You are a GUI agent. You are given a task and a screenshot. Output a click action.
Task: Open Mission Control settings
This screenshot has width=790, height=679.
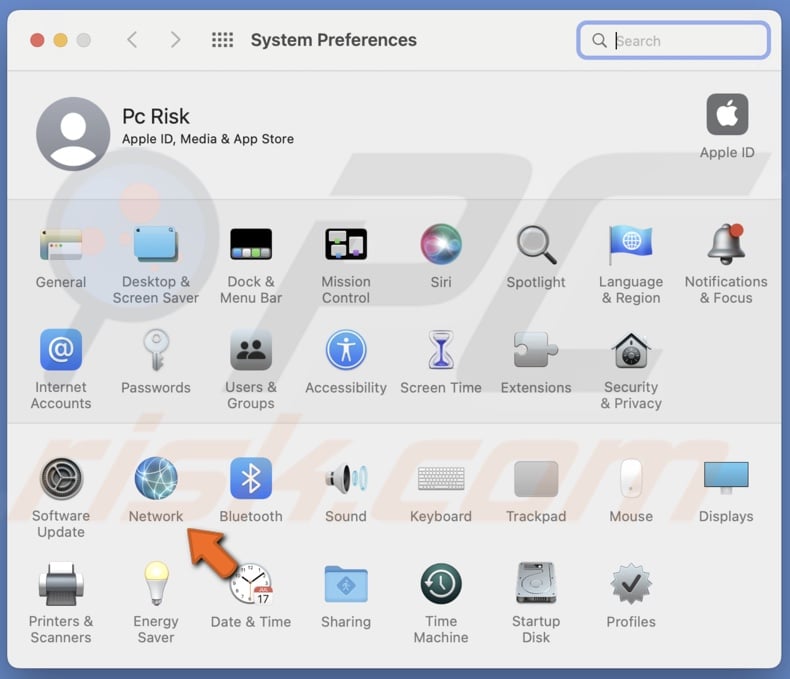pos(346,245)
